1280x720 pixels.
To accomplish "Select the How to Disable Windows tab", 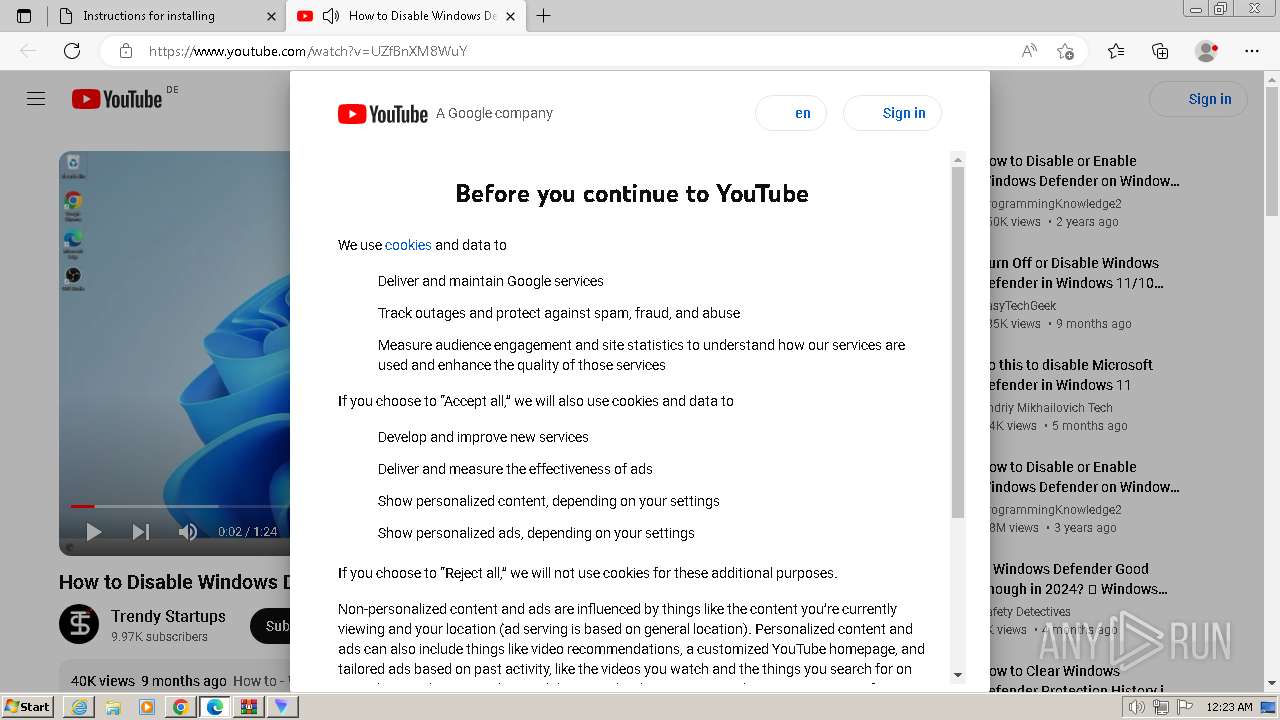I will (x=405, y=16).
